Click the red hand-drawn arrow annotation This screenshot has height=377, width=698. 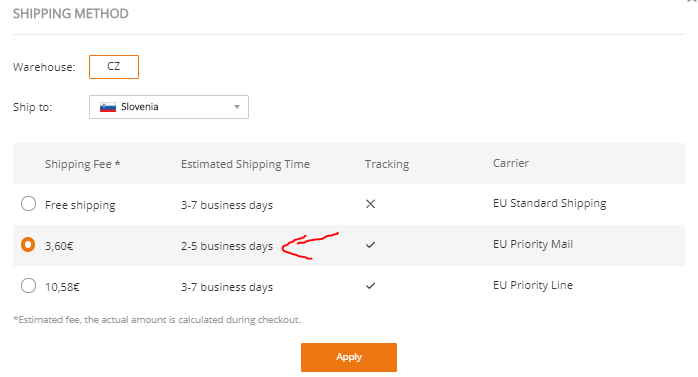[310, 246]
